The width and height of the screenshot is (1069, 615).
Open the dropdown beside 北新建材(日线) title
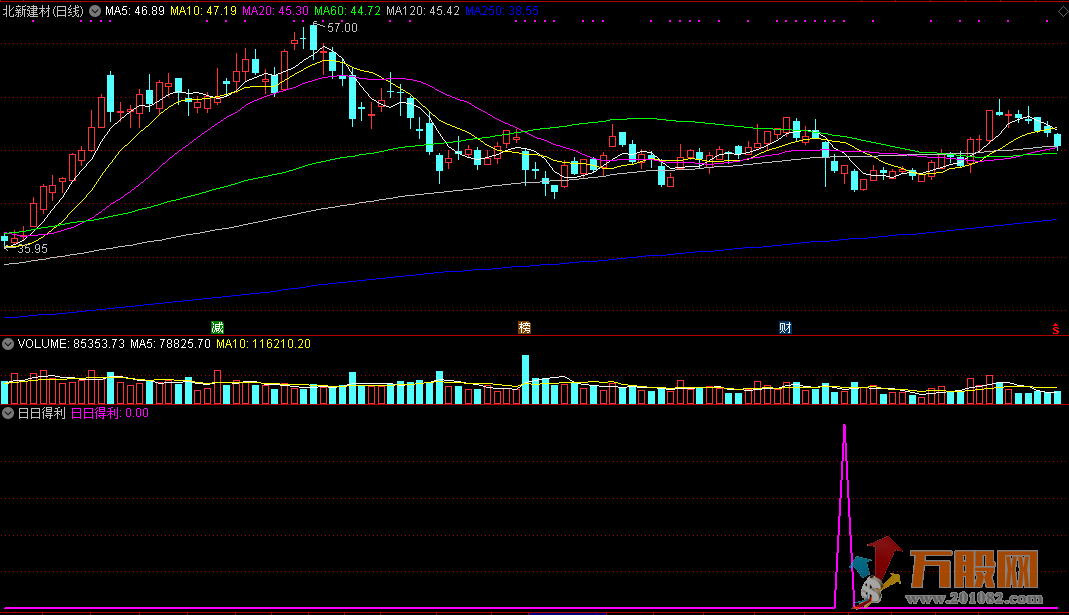pyautogui.click(x=95, y=11)
